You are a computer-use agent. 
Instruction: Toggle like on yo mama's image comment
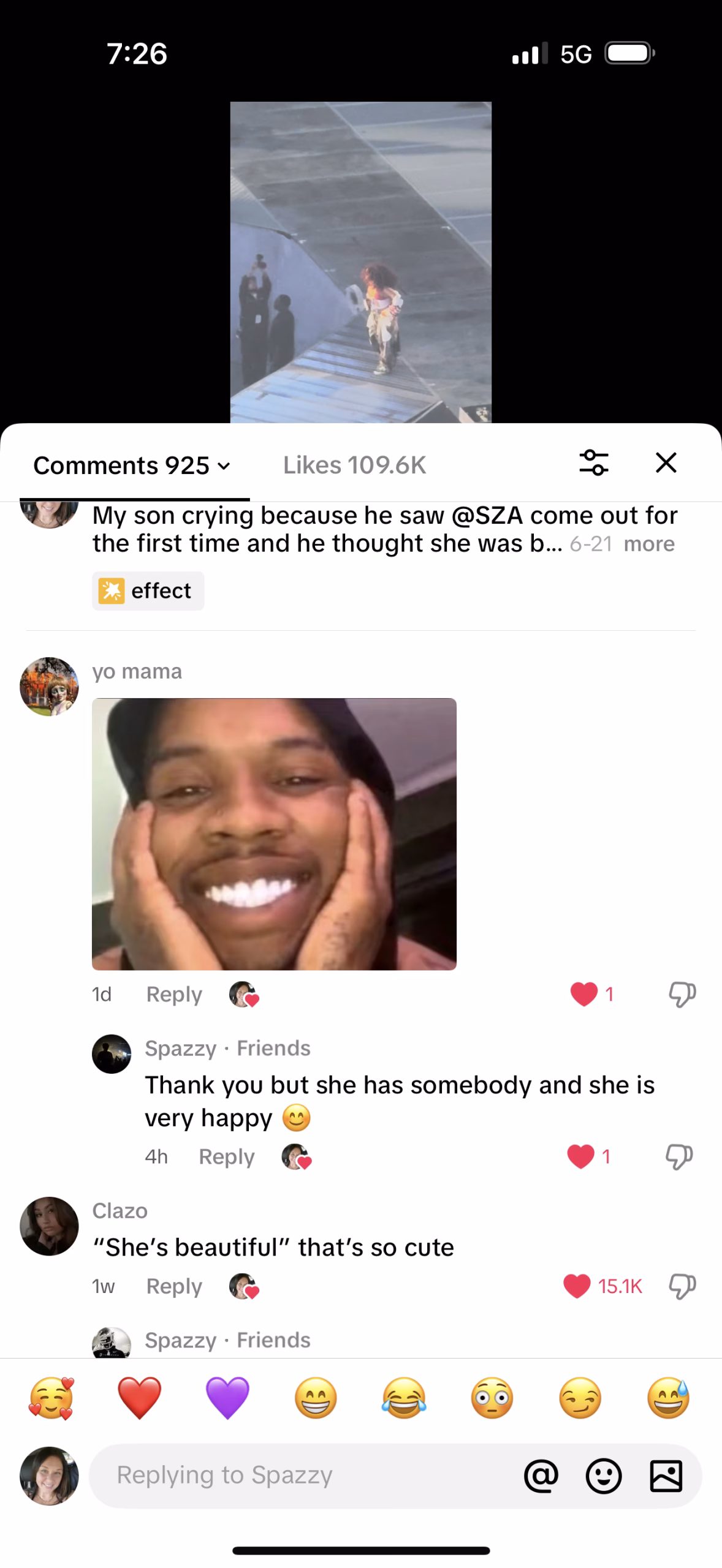pos(583,994)
